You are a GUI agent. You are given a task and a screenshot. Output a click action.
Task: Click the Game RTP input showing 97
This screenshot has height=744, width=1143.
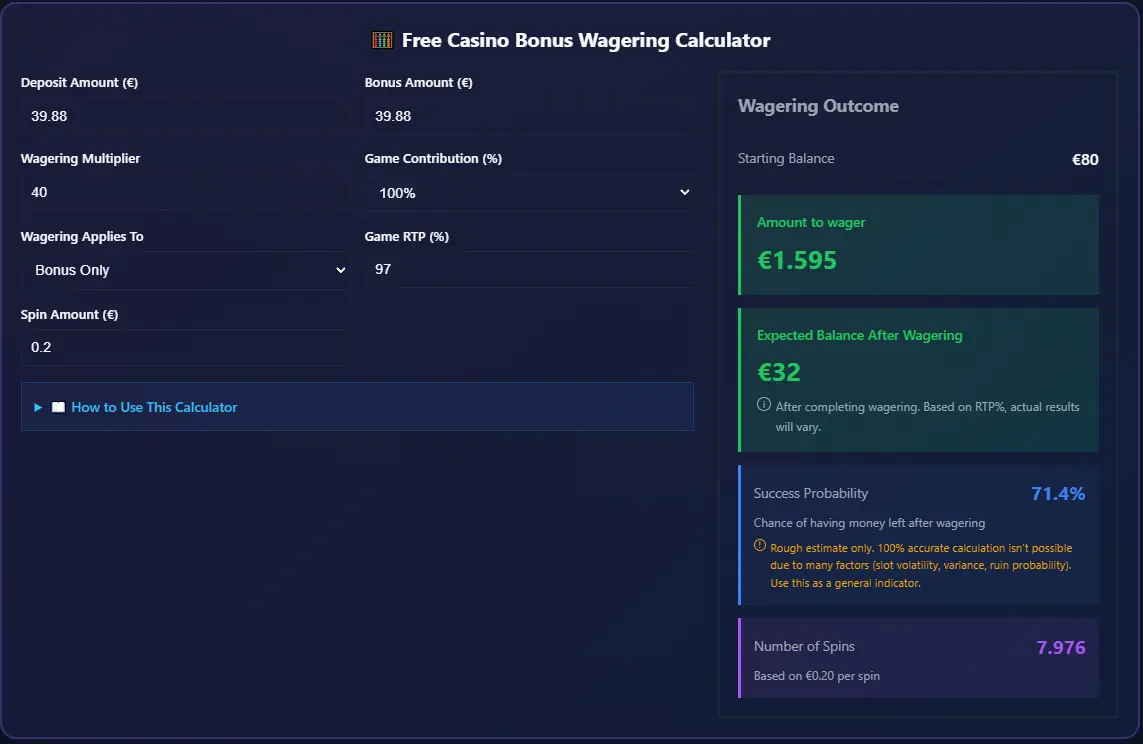[x=528, y=270]
